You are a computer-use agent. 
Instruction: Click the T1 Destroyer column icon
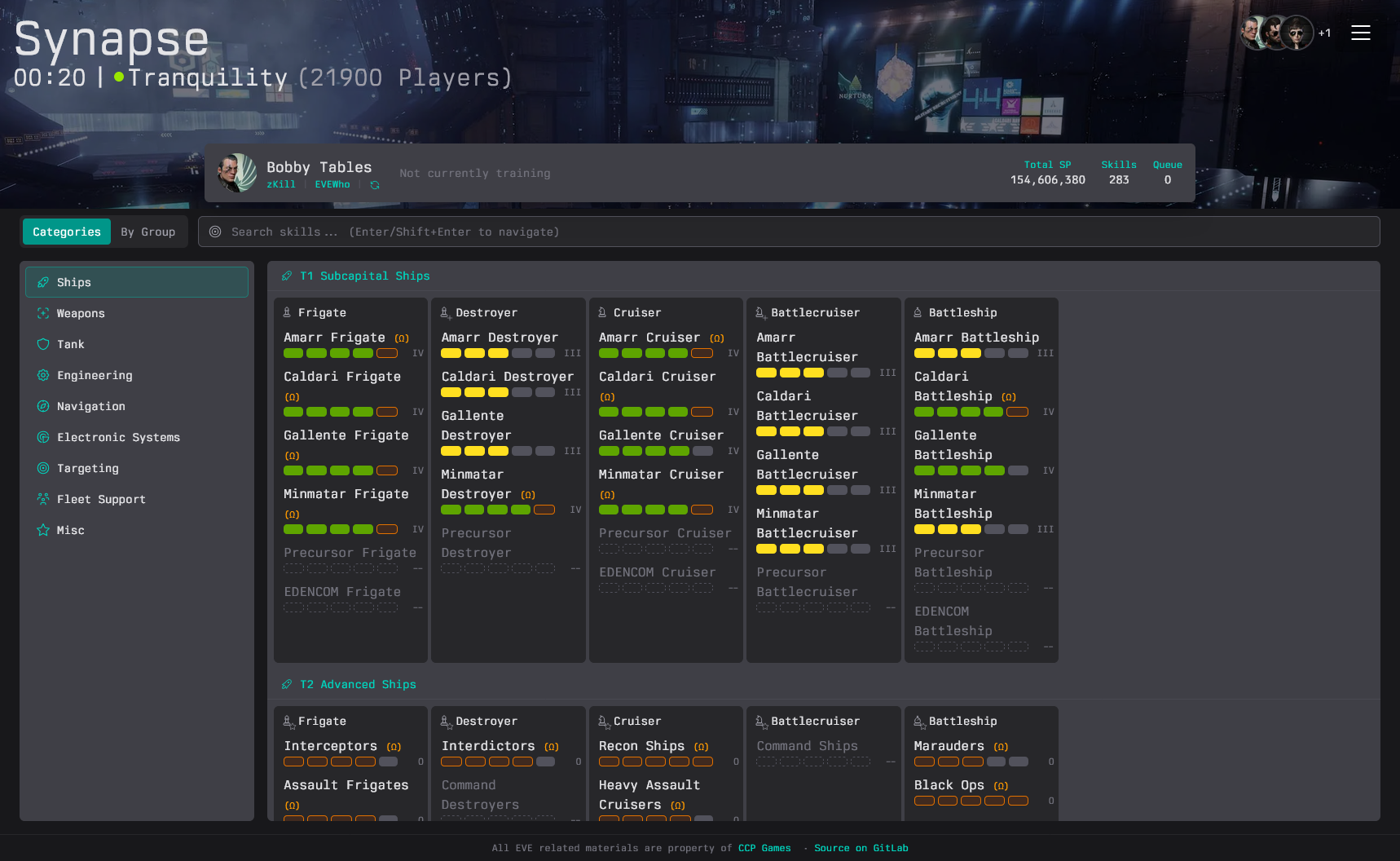(x=446, y=312)
